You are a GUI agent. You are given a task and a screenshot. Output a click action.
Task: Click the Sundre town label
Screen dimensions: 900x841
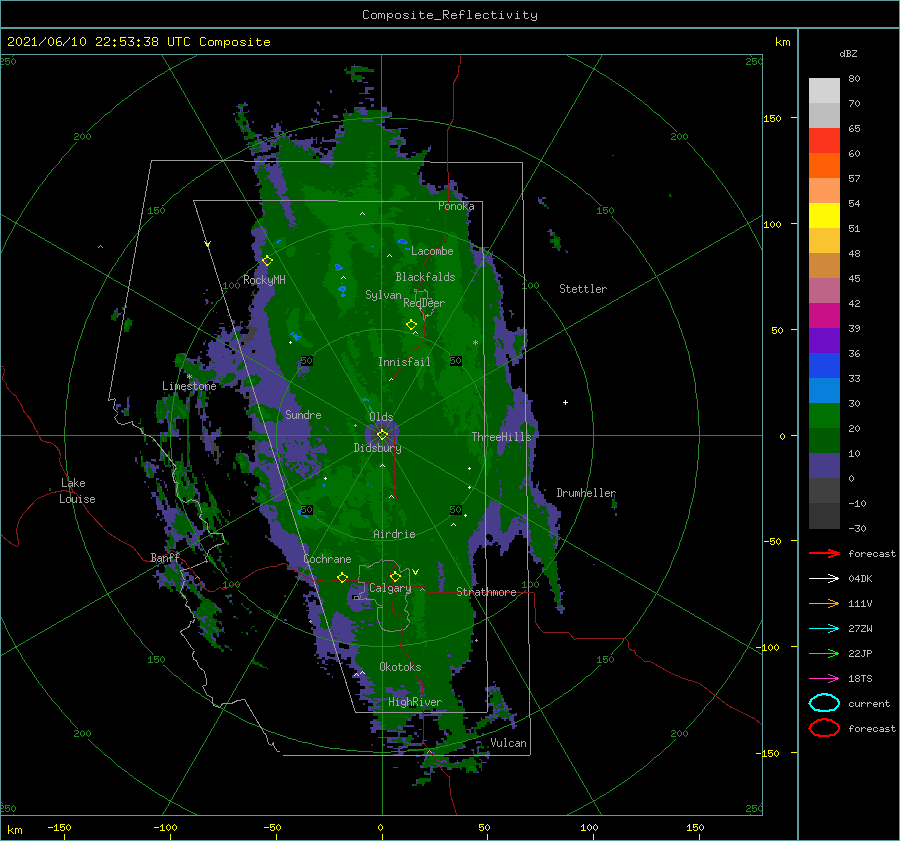(303, 414)
